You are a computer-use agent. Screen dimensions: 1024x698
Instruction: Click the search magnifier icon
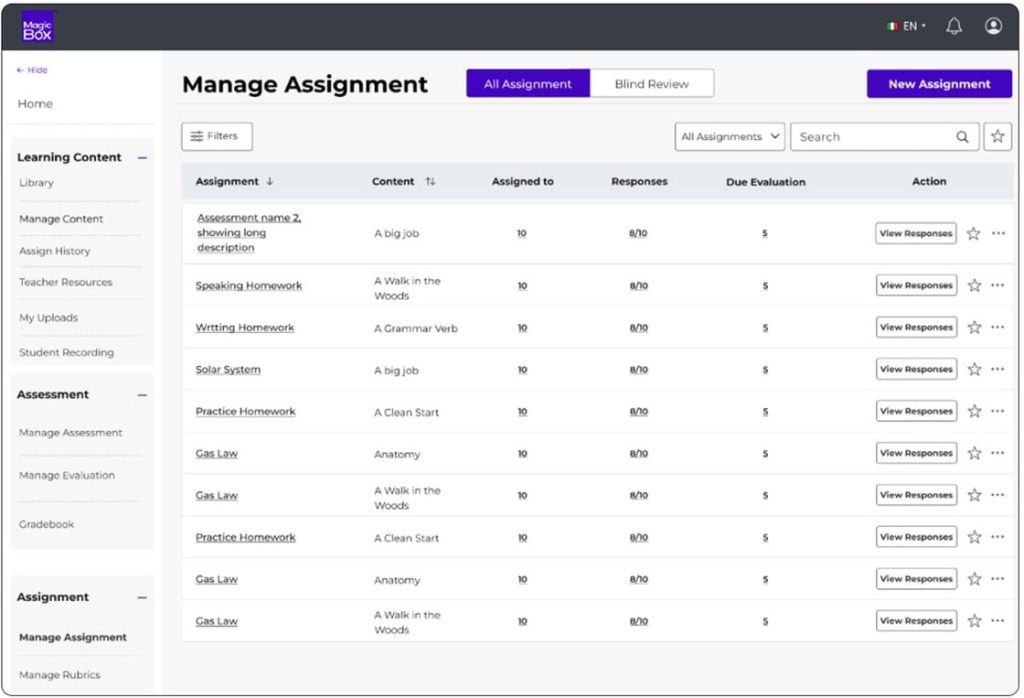point(962,137)
